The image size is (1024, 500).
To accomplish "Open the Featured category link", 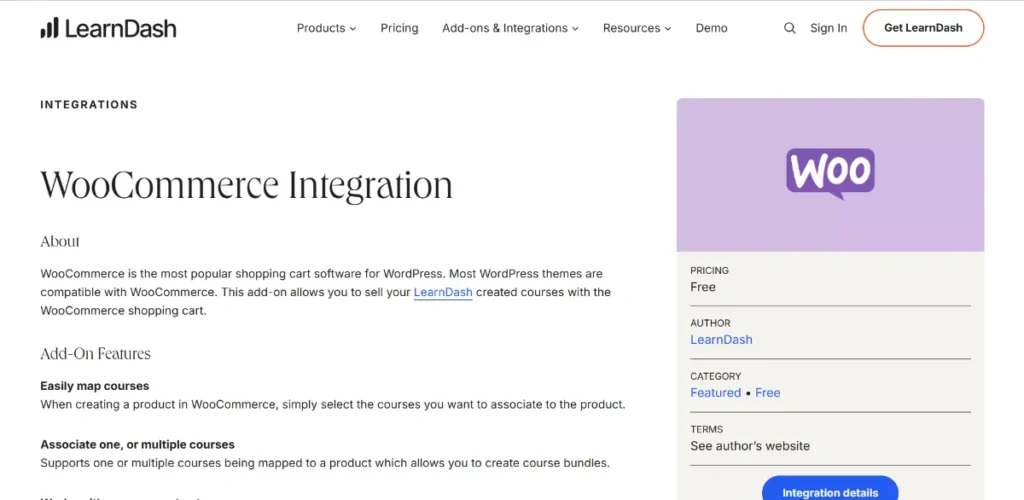I will 715,393.
